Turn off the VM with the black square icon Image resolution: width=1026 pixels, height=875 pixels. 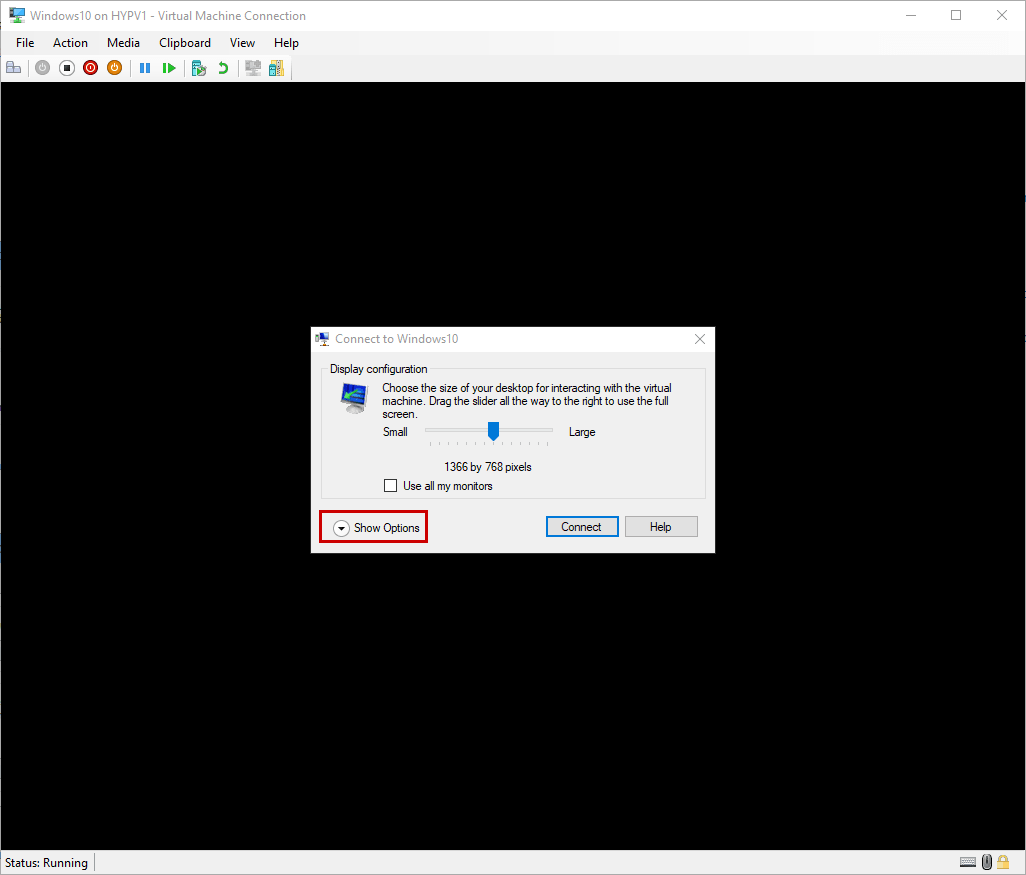(67, 68)
